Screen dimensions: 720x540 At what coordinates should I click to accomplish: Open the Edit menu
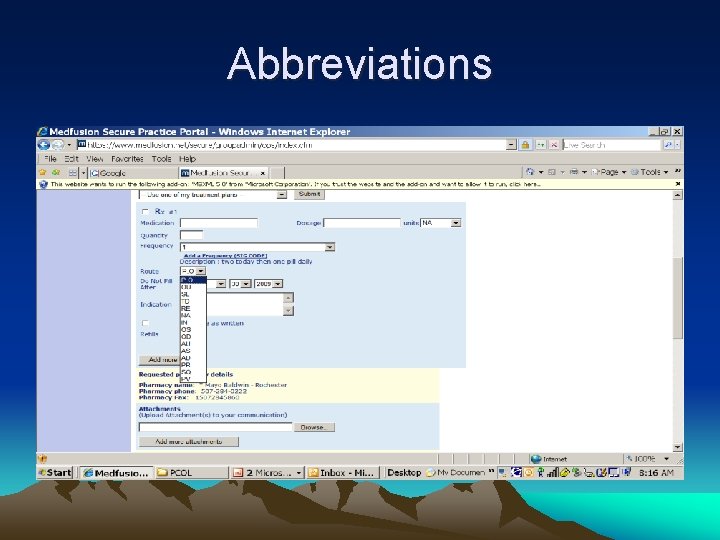(71, 159)
